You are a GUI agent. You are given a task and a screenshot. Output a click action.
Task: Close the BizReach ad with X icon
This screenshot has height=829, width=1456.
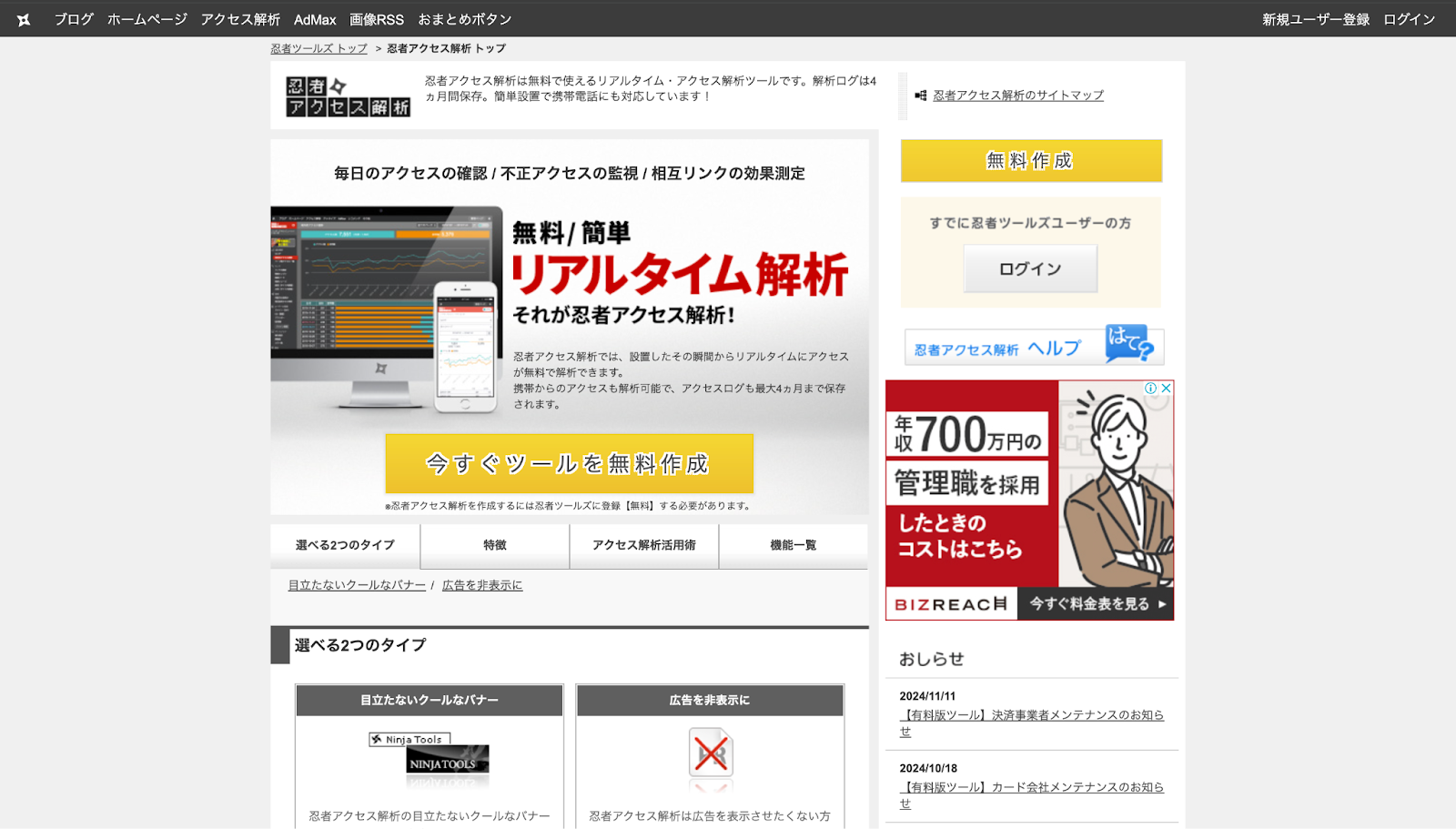point(1166,388)
